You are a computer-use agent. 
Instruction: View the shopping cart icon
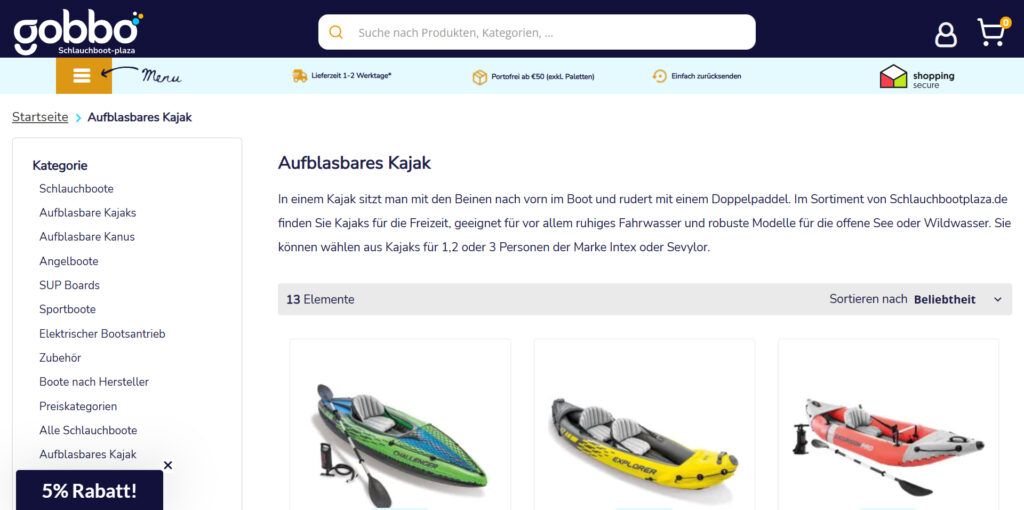point(991,33)
